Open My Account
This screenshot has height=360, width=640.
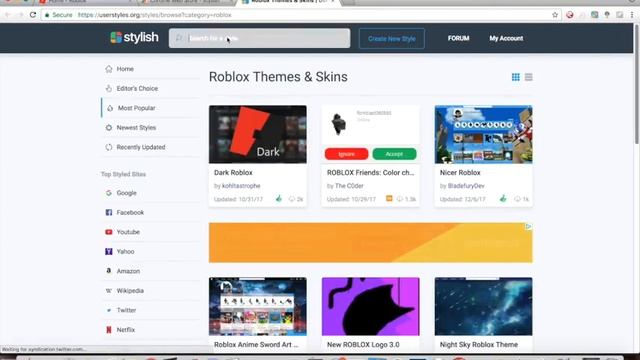[x=506, y=38]
